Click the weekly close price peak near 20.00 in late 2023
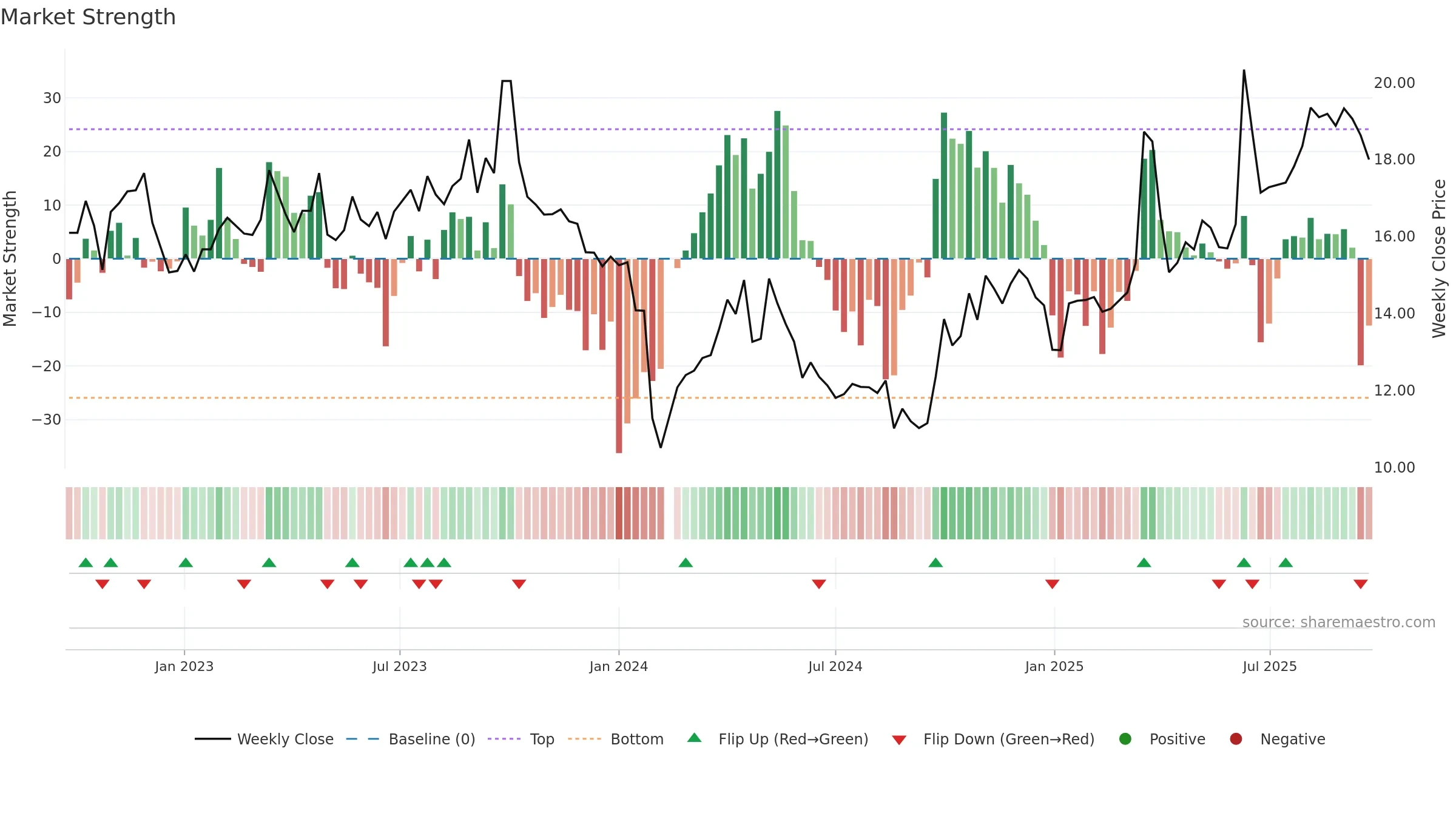The height and width of the screenshot is (819, 1456). (507, 81)
